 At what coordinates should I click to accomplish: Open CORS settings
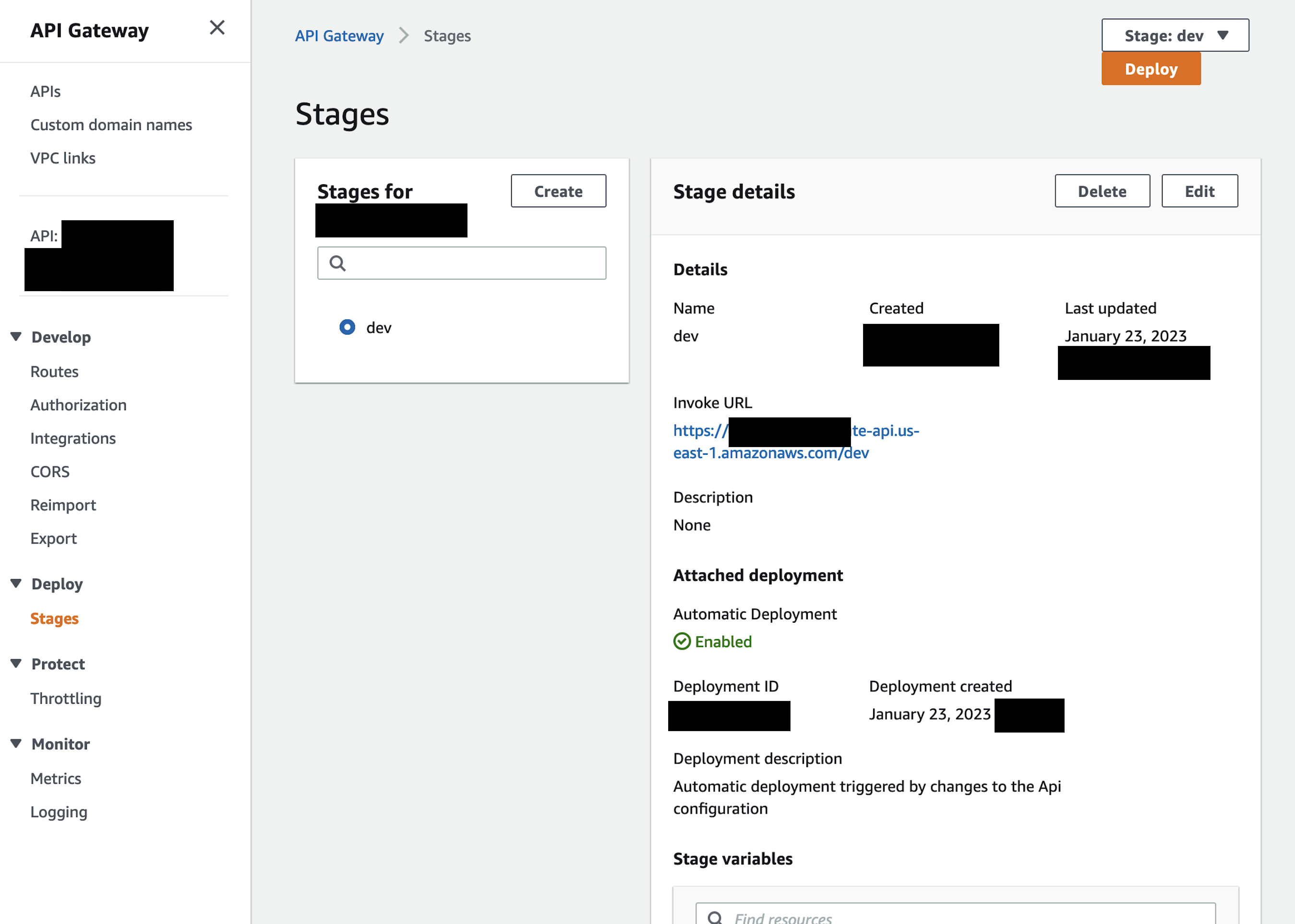[x=49, y=472]
